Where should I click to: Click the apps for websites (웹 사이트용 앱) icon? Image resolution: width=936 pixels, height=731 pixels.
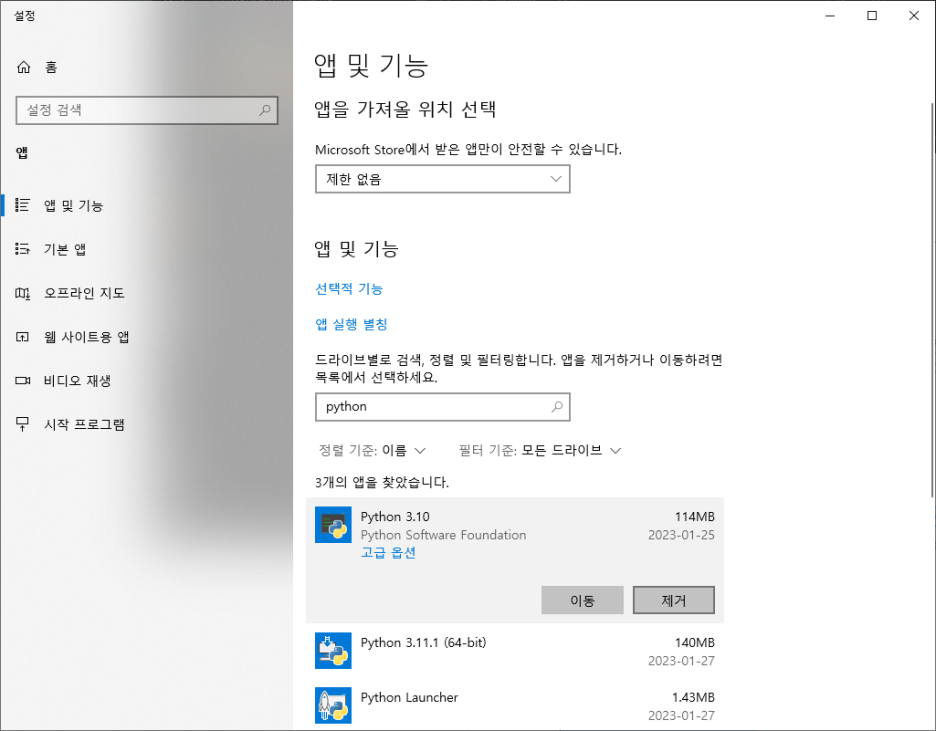click(22, 337)
